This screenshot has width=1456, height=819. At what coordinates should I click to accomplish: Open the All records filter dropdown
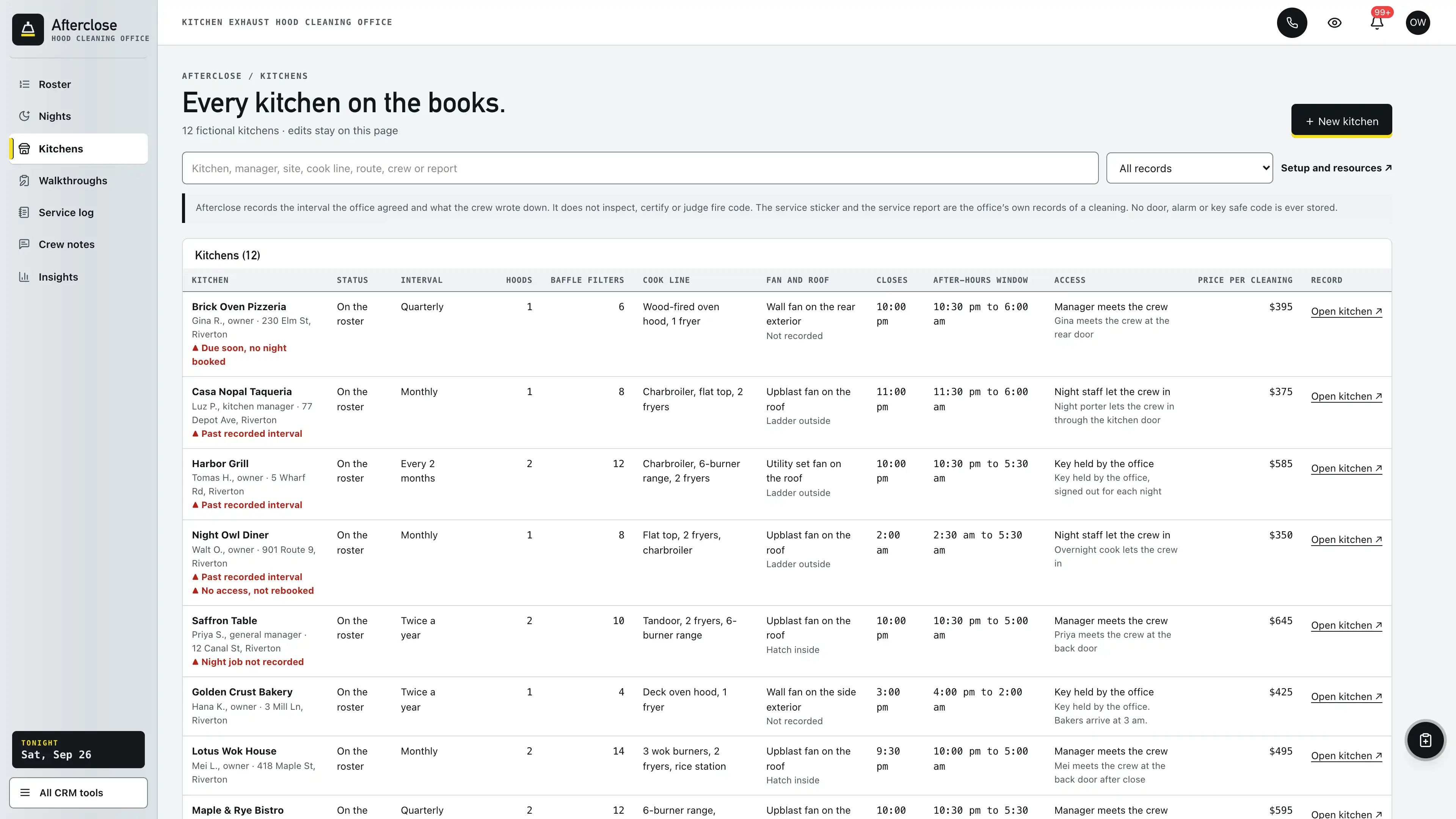(1189, 168)
